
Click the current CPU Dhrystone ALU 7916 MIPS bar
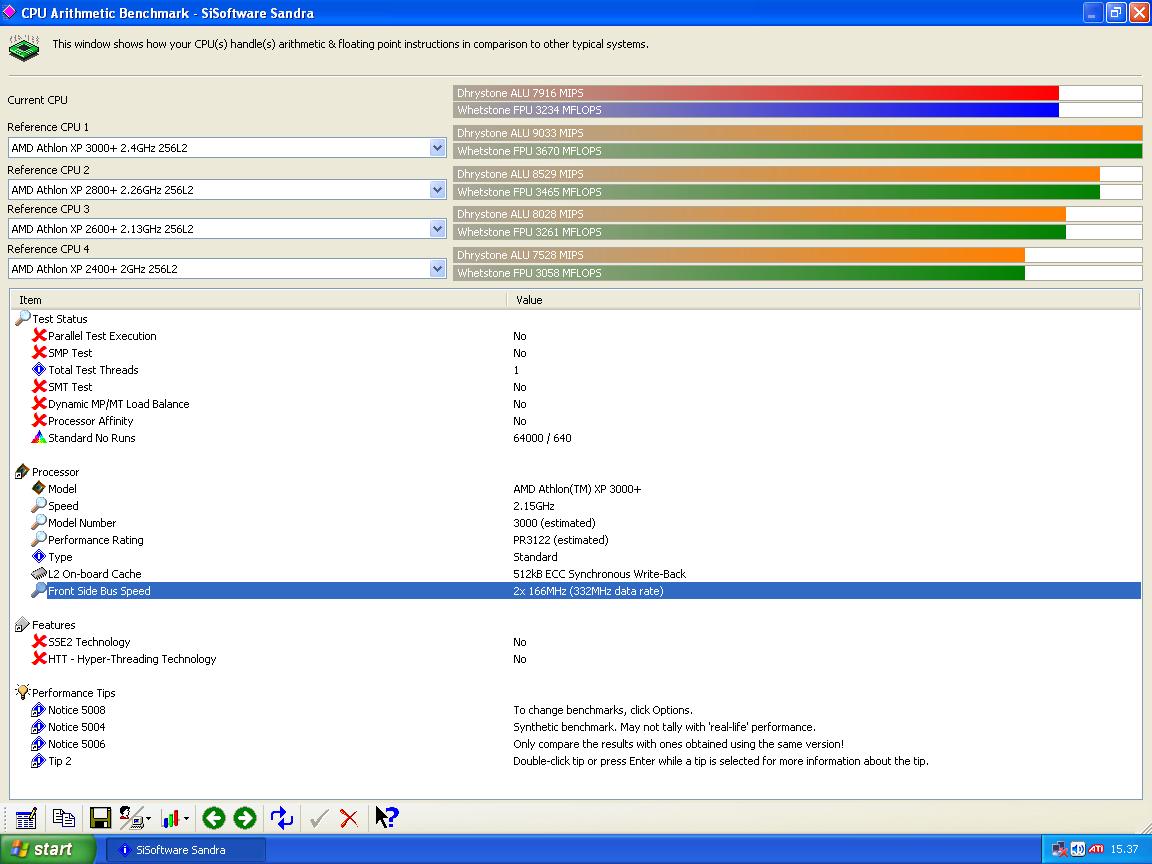[798, 93]
